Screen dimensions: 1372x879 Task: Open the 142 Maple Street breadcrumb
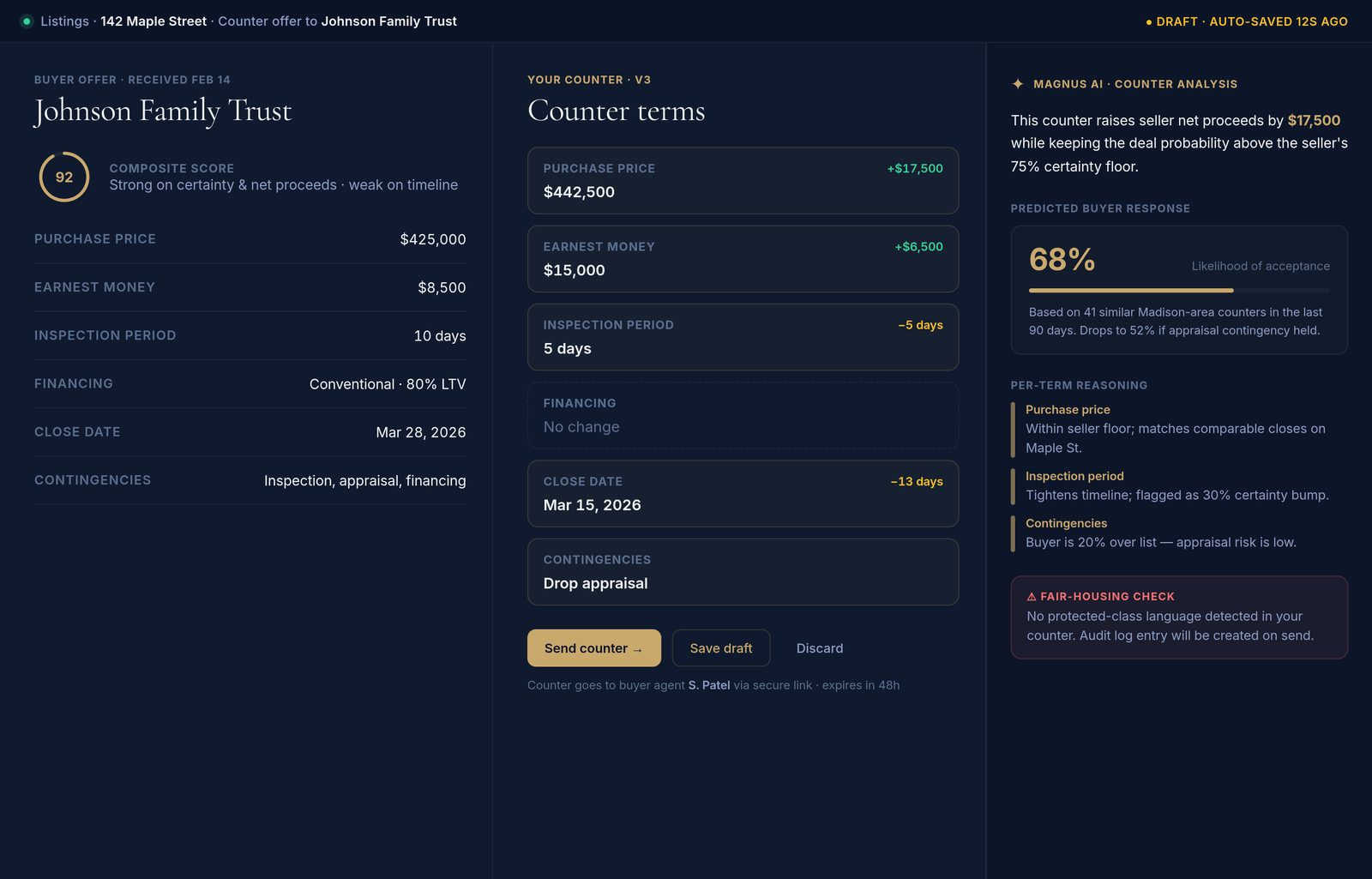(153, 21)
